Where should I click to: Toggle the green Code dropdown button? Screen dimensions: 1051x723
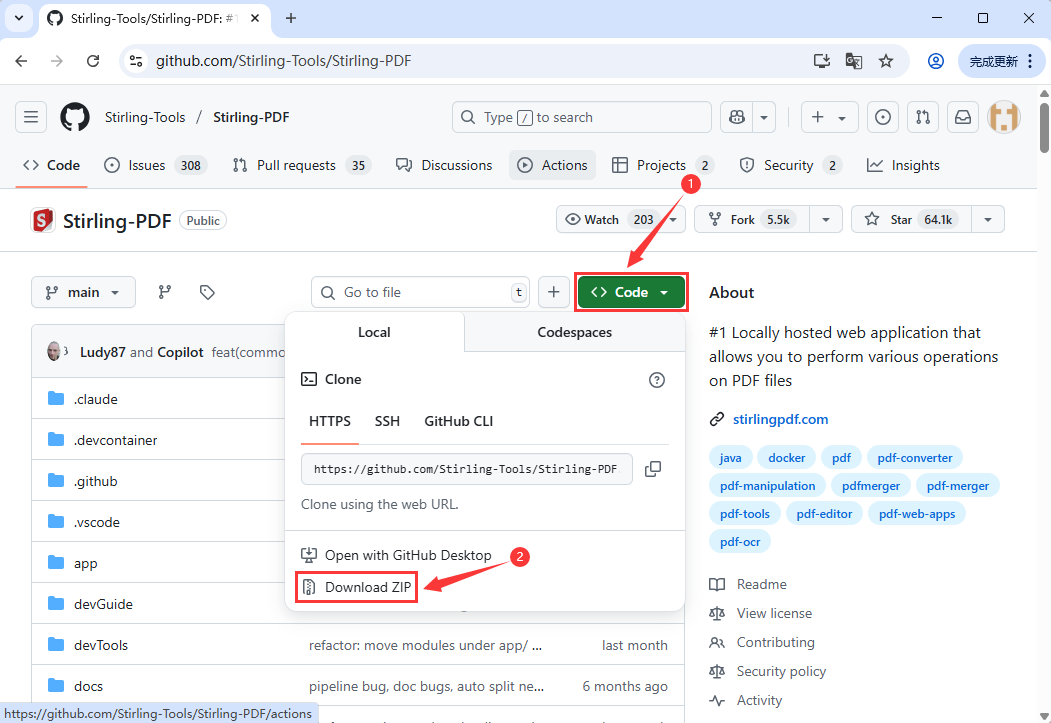pos(631,292)
